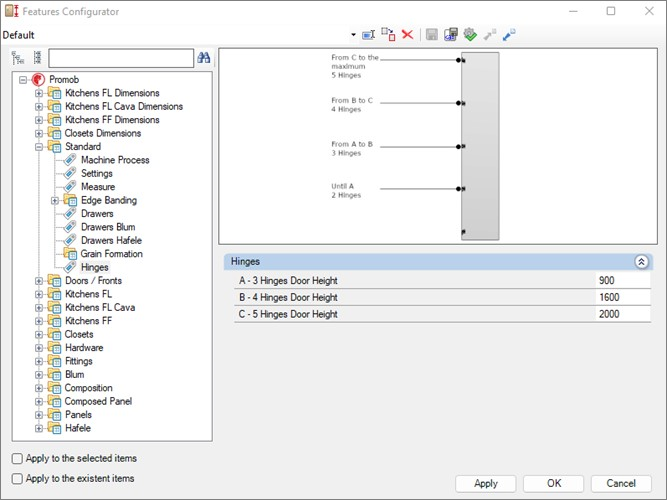Click the collapse all tree icon
The image size is (672, 504).
(x=38, y=57)
